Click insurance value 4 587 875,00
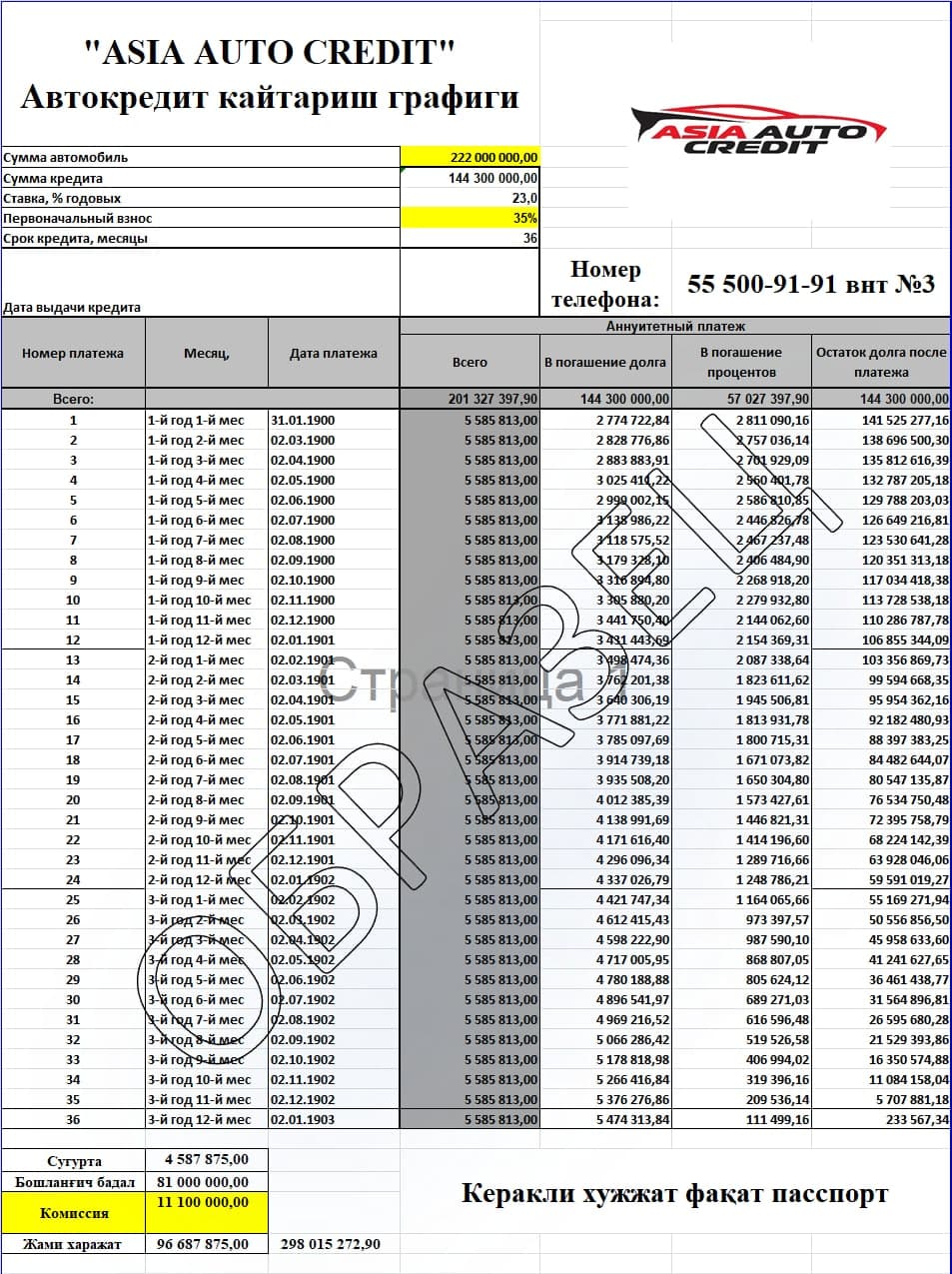Image resolution: width=952 pixels, height=1274 pixels. pos(207,1160)
